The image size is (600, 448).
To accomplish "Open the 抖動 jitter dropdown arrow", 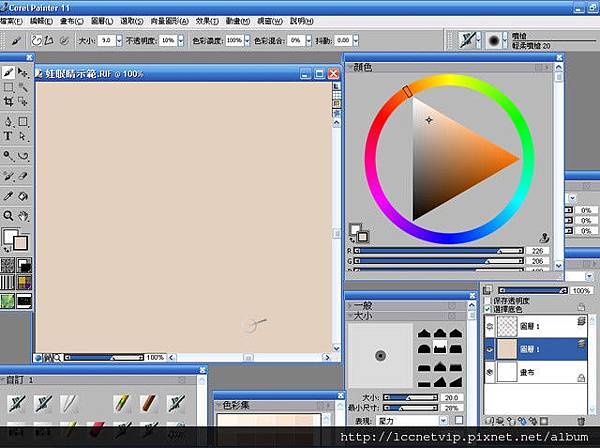I will [356, 40].
